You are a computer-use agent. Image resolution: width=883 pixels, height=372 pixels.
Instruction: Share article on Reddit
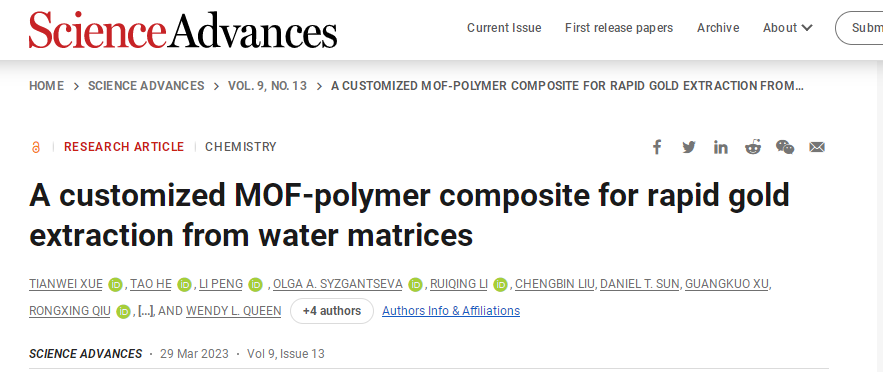[753, 147]
